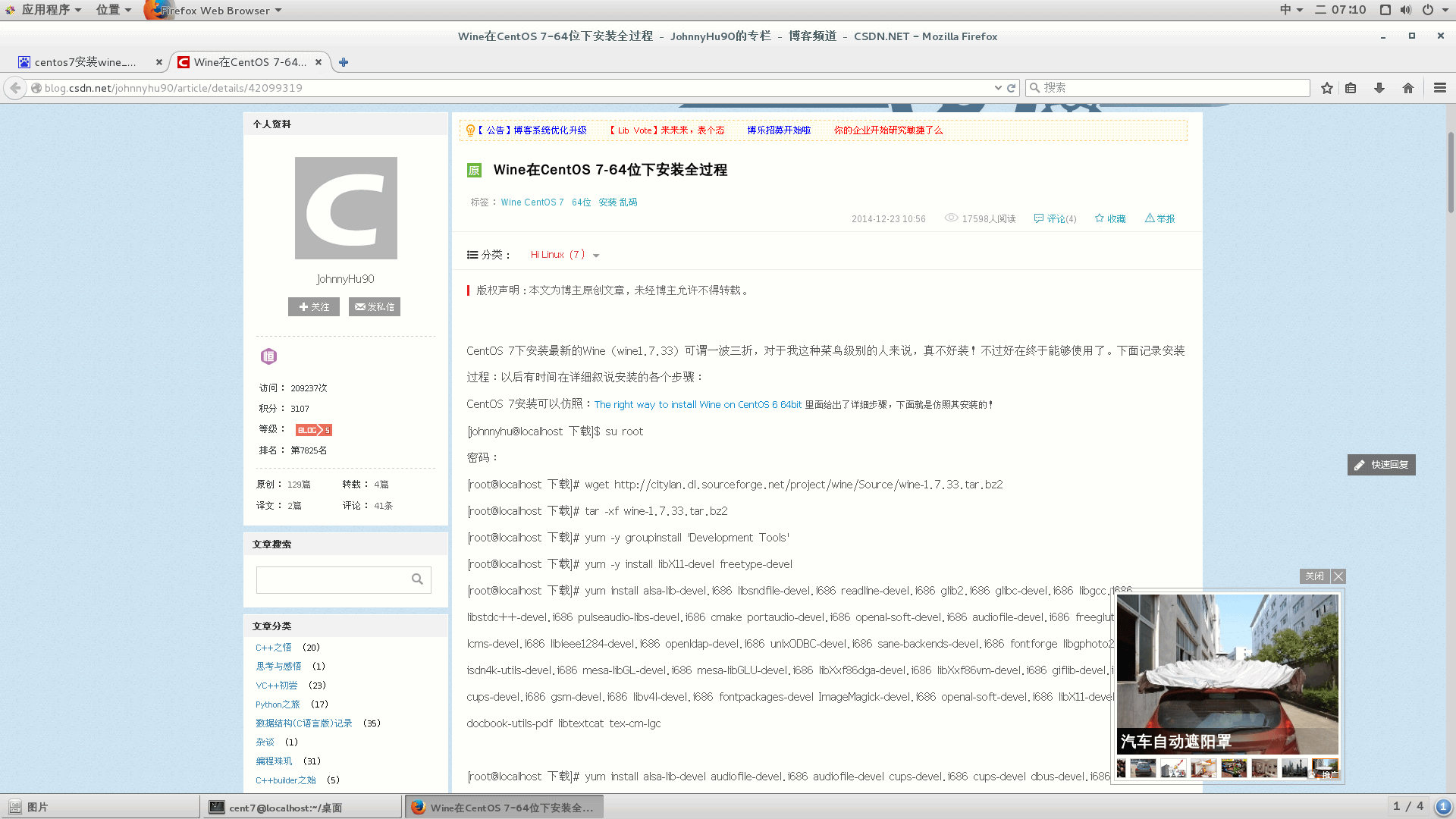
Task: Click the article search magnifier icon
Action: [417, 579]
